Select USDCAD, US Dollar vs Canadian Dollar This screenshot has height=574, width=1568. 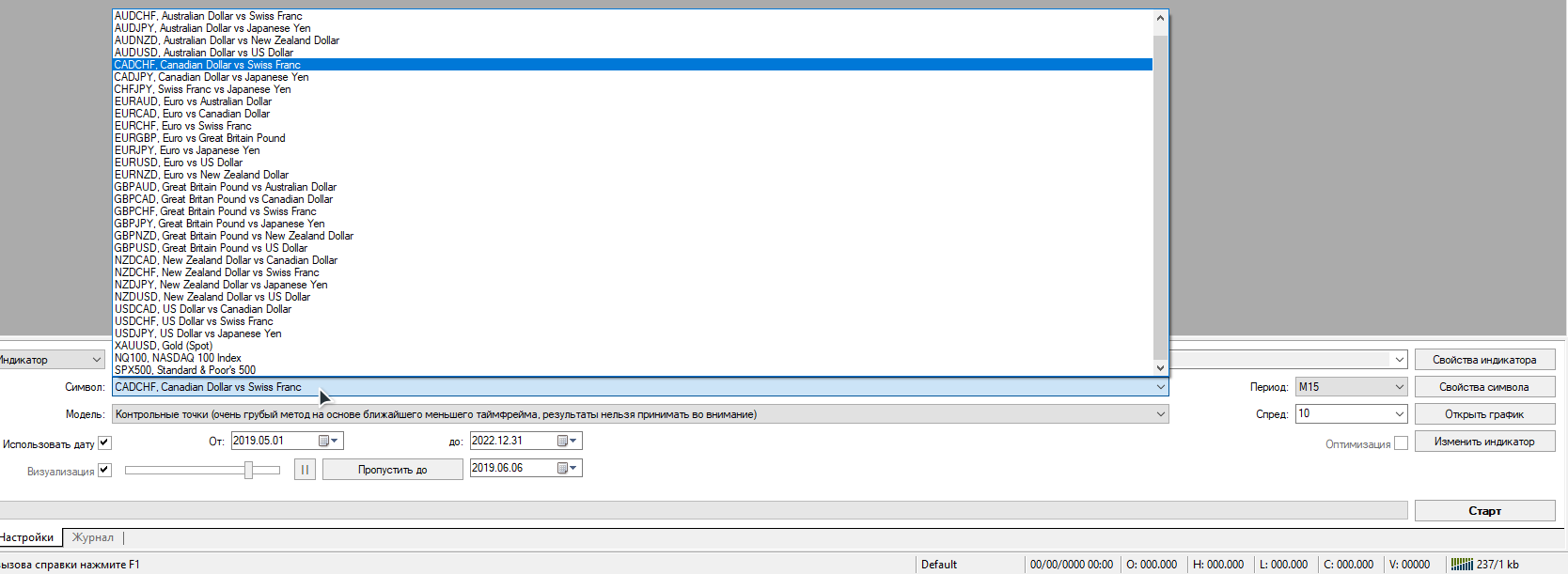click(633, 309)
